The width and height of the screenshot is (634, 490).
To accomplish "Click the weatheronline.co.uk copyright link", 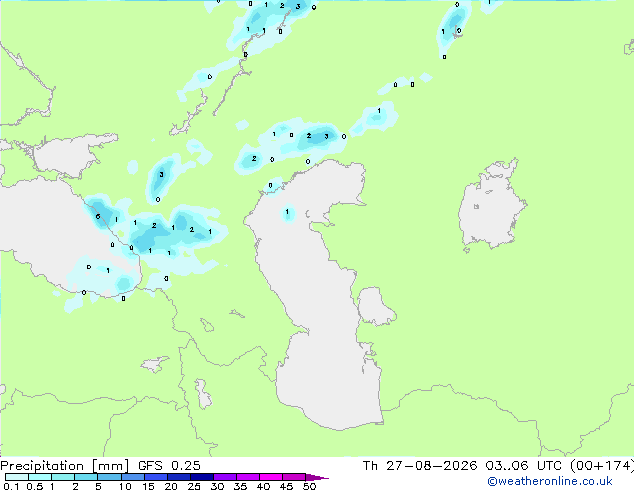I will (x=549, y=481).
